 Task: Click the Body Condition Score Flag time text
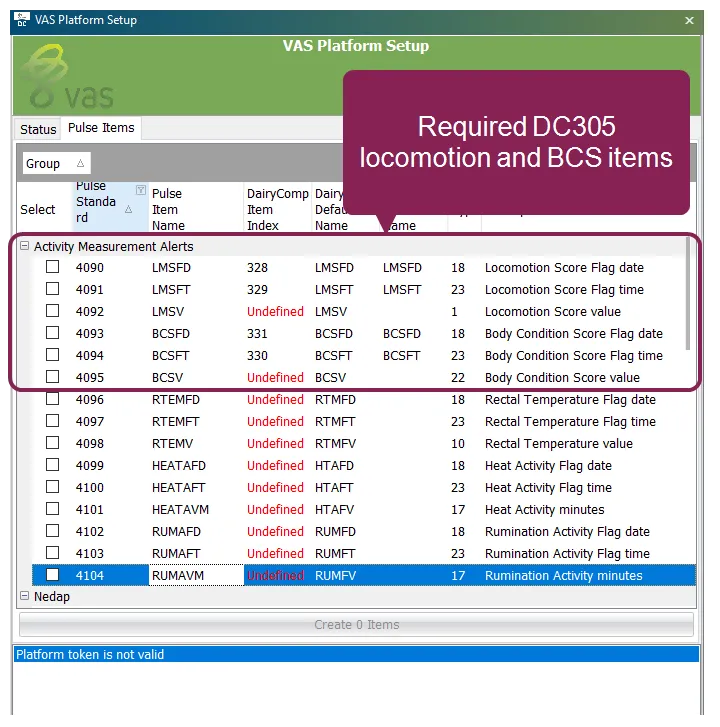(573, 356)
